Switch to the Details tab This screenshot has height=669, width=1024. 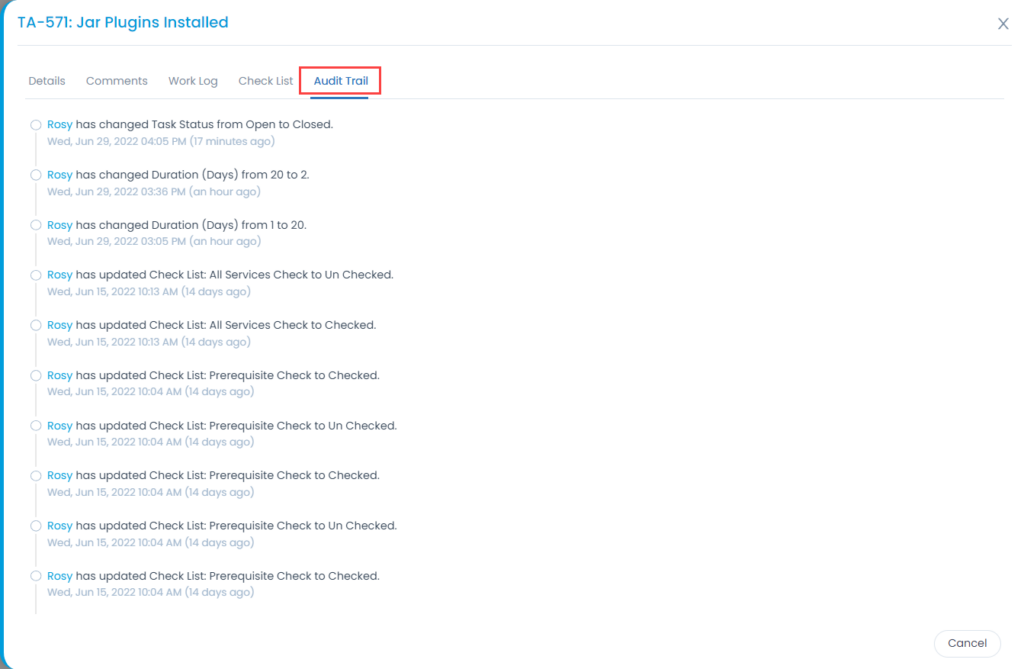click(x=47, y=81)
